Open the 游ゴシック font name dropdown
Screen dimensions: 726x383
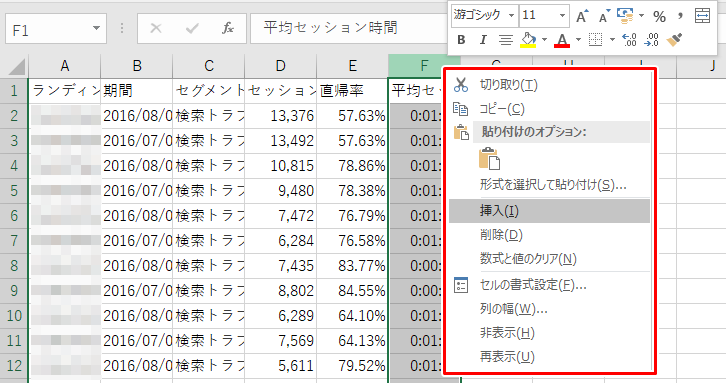click(x=512, y=16)
